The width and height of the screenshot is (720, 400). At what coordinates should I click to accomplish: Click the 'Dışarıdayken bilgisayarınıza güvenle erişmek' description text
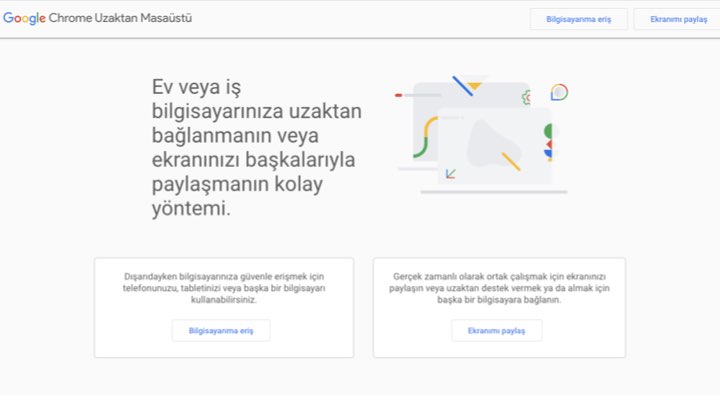[224, 288]
